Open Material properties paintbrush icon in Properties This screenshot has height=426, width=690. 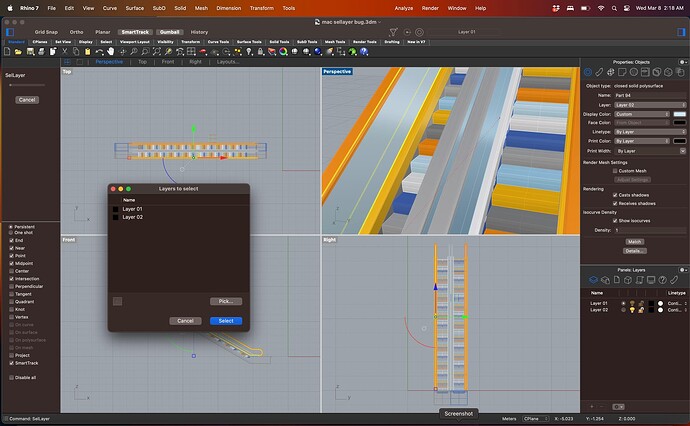(x=599, y=72)
